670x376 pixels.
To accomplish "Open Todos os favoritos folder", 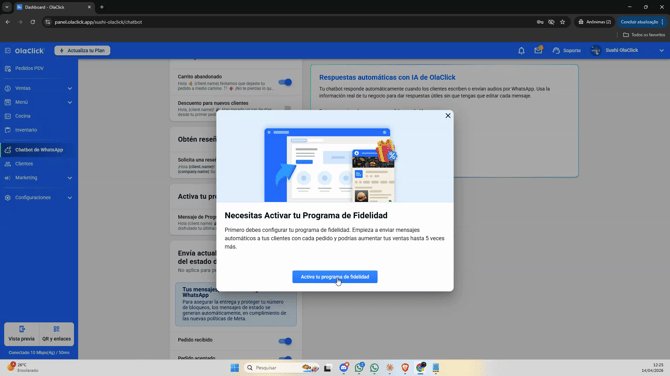I will (x=644, y=35).
